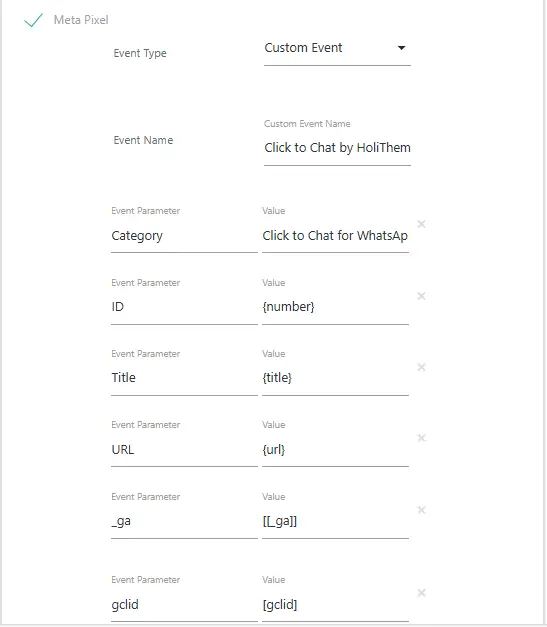Click the Meta Pixel section label

click(x=81, y=20)
